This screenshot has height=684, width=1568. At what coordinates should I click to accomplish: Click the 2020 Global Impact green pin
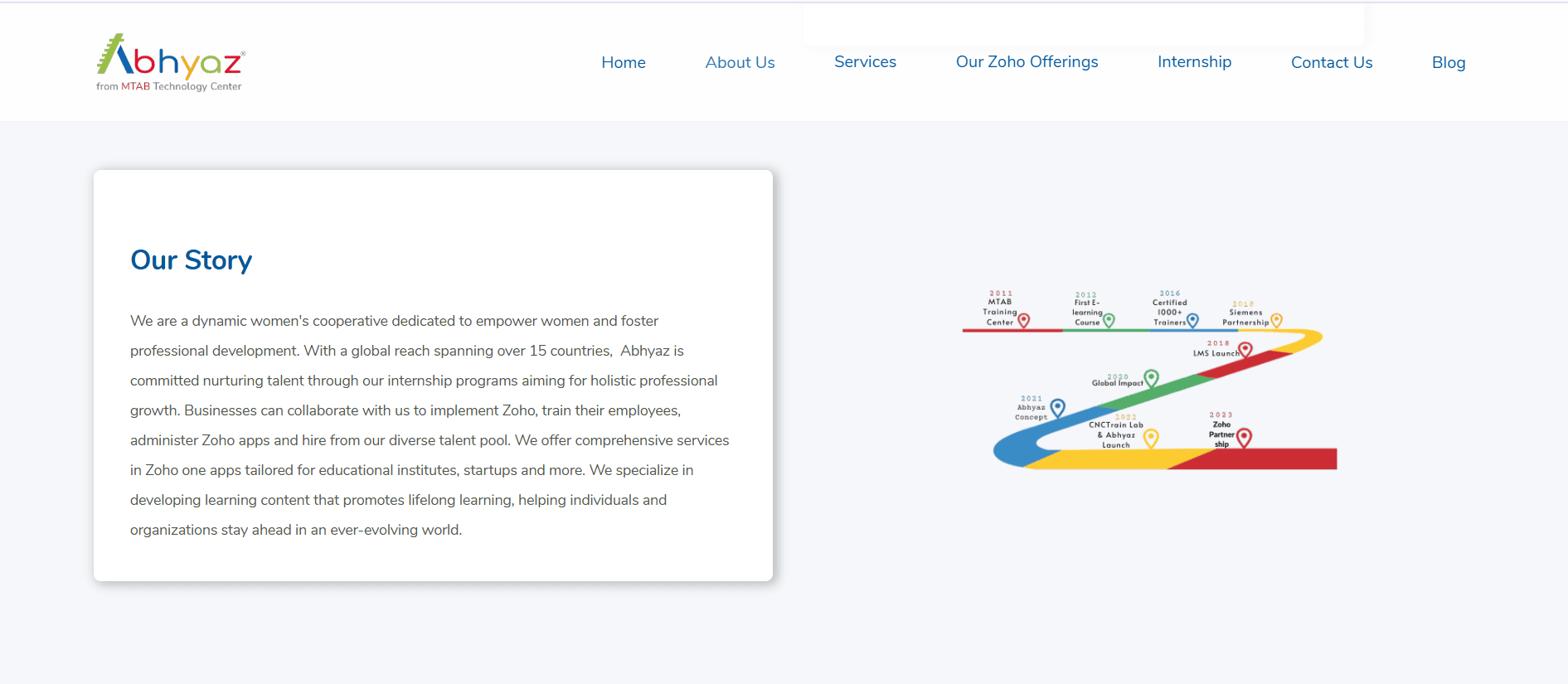tap(1151, 378)
